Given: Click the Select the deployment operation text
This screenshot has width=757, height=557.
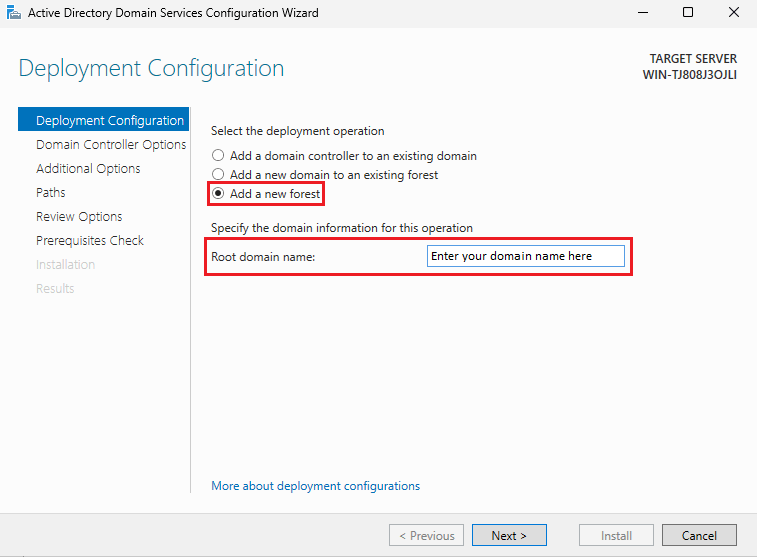Looking at the screenshot, I should (298, 131).
